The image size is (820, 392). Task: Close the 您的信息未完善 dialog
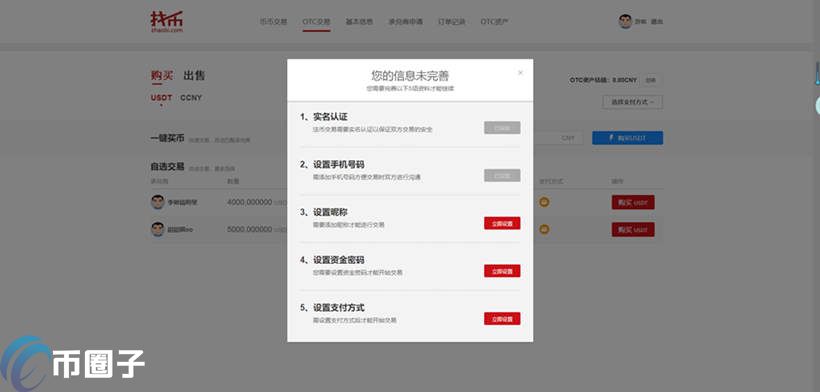[520, 73]
